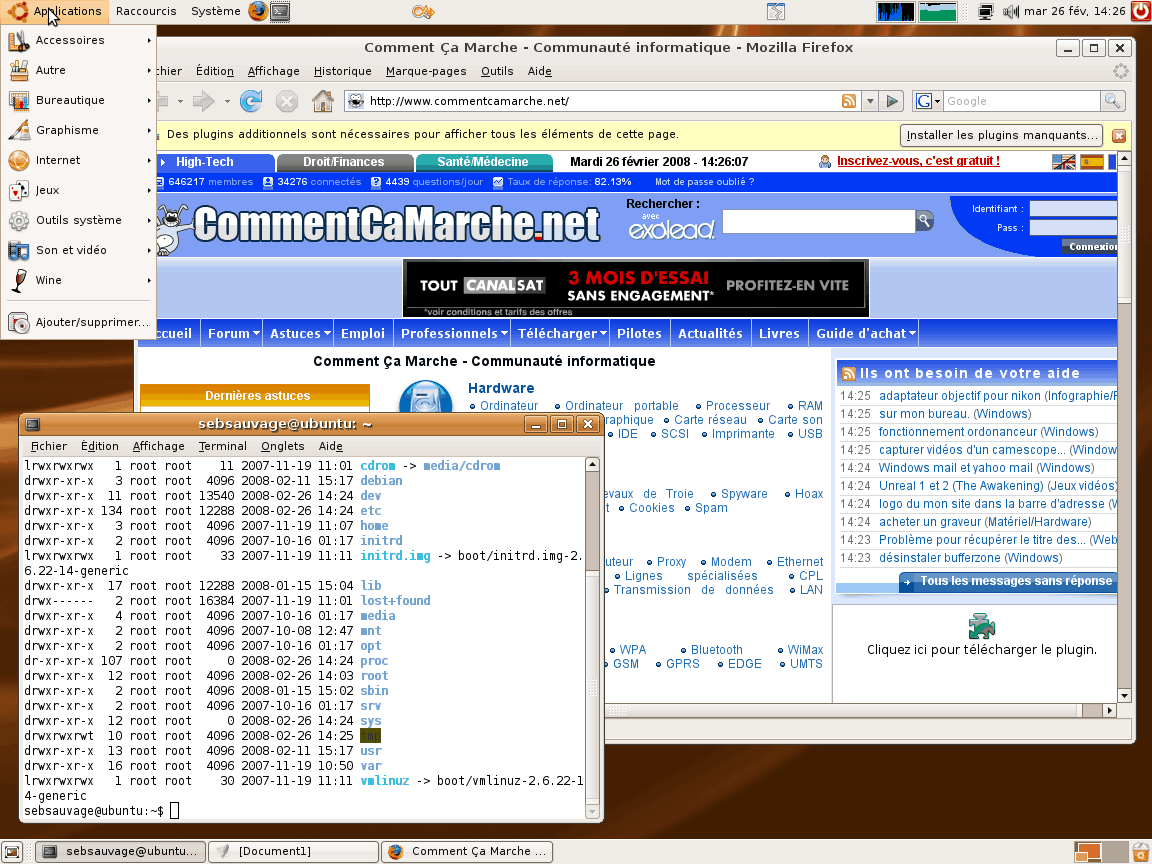Open the Autre applications submenu
1152x864 pixels.
[x=79, y=71]
